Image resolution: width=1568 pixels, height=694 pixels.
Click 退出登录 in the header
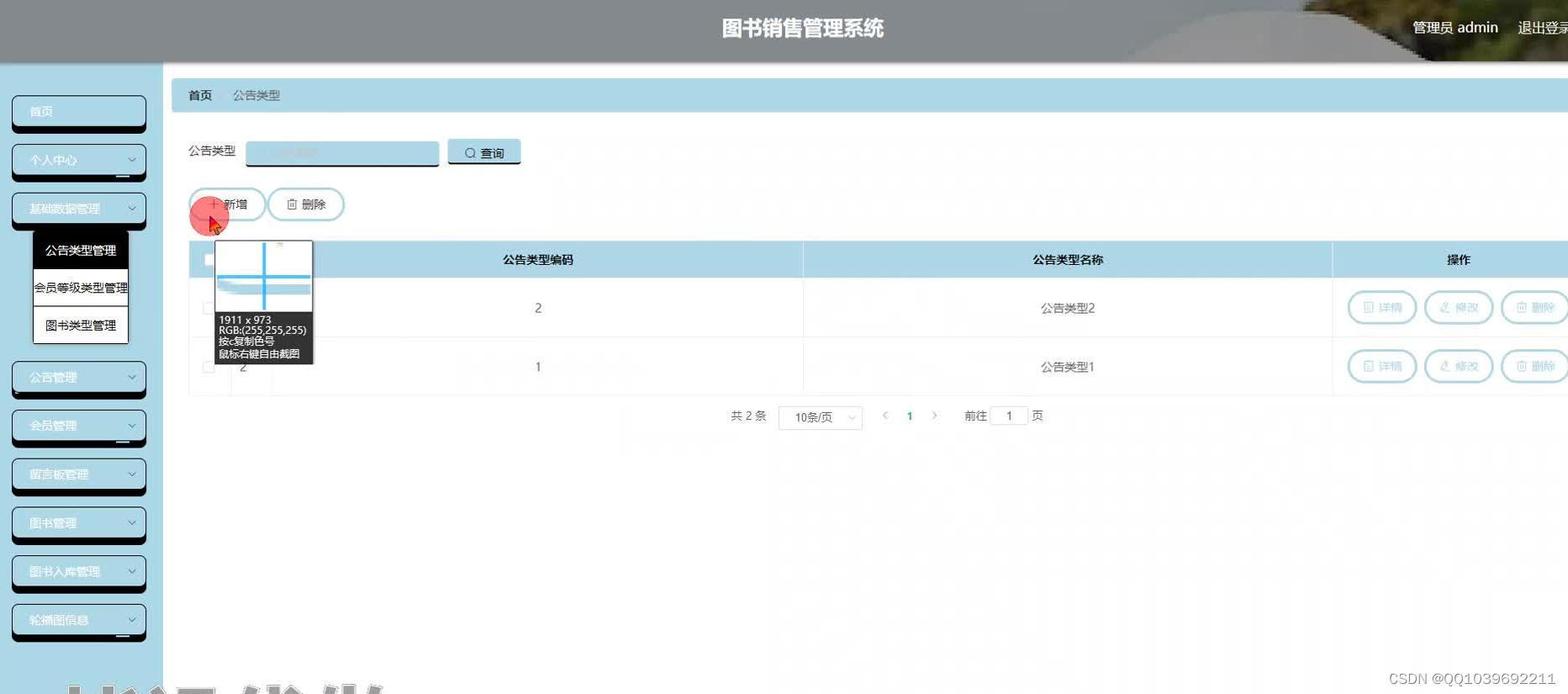[x=1542, y=28]
